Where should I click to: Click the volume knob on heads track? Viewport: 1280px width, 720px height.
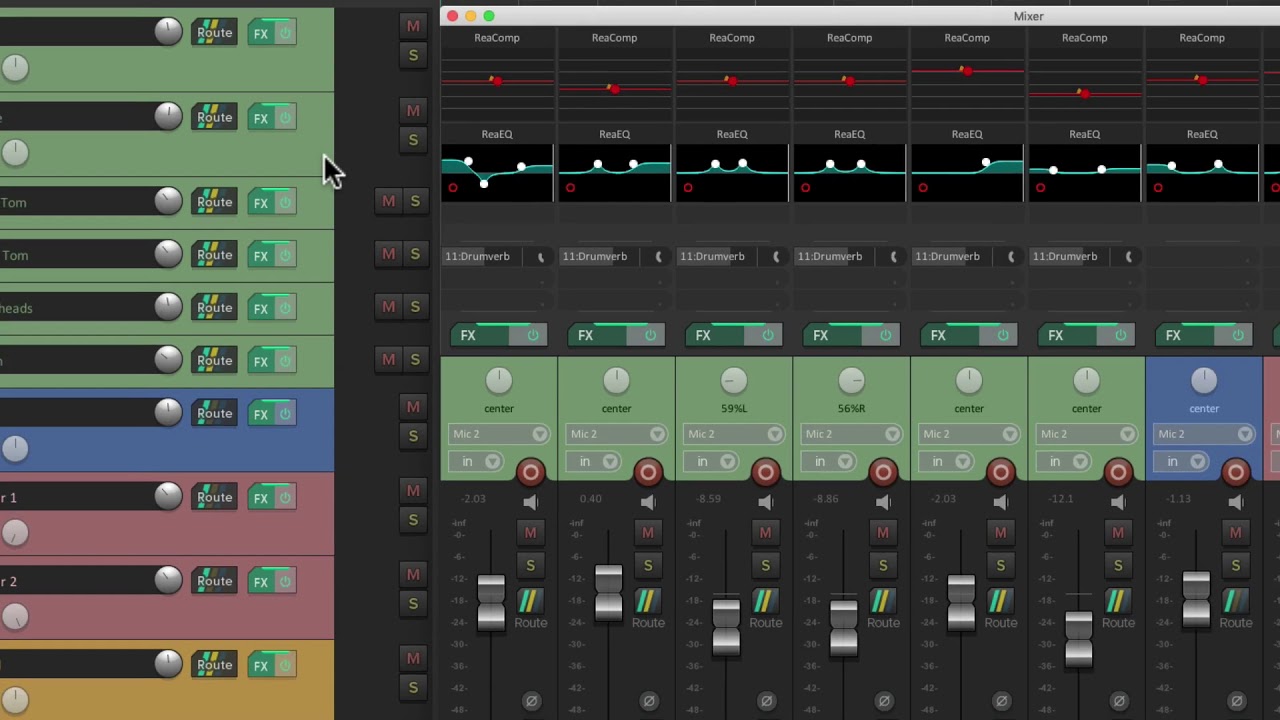[x=168, y=306]
